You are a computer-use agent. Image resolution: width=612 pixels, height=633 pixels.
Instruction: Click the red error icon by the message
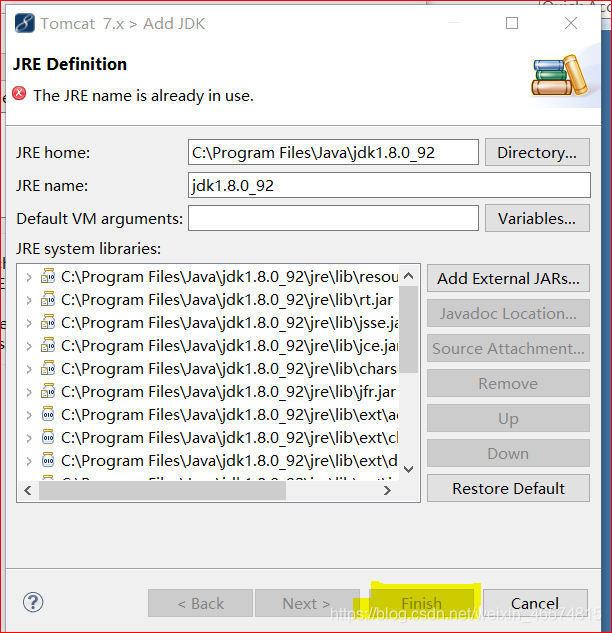point(19,94)
